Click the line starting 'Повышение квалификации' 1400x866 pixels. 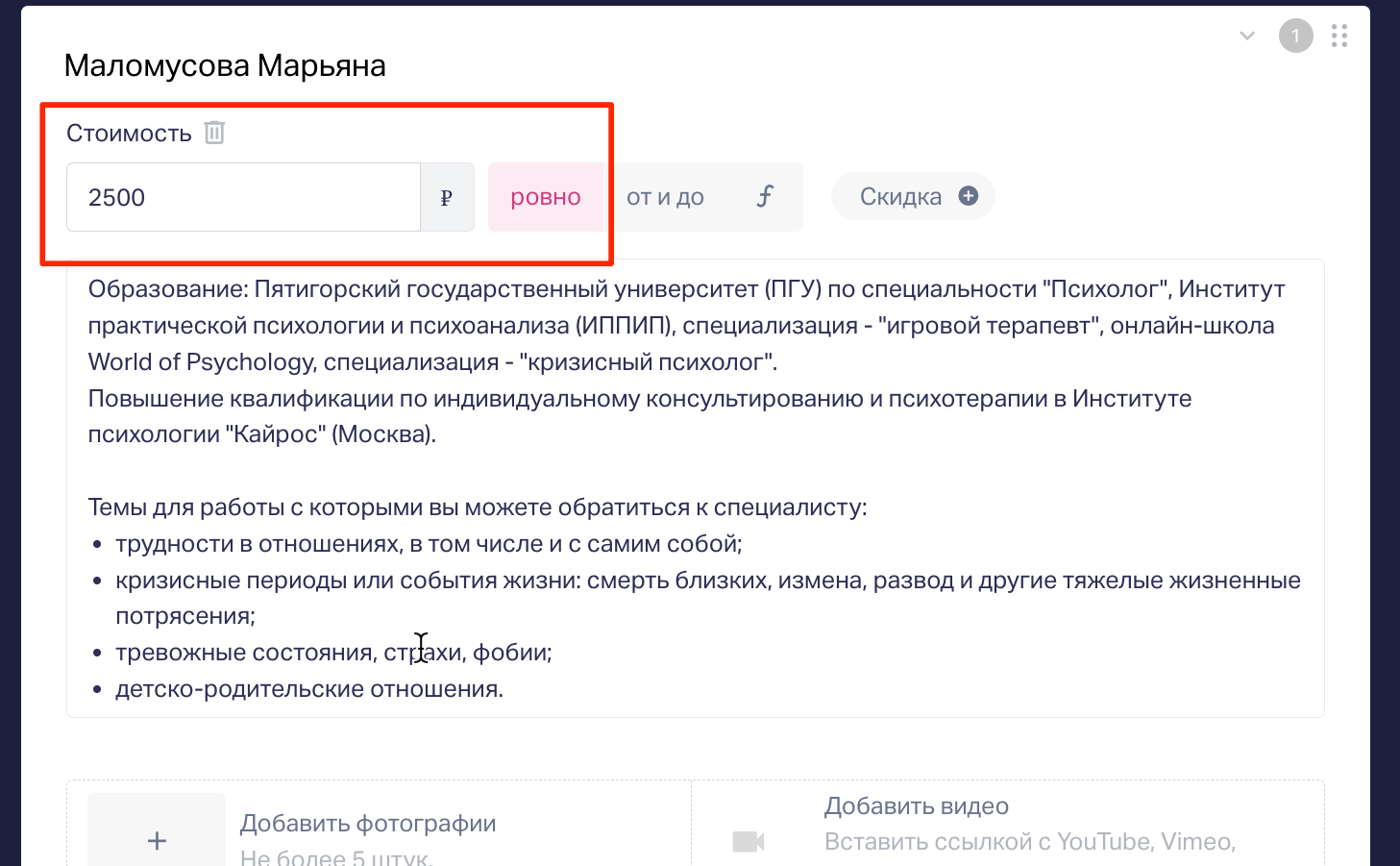640,399
